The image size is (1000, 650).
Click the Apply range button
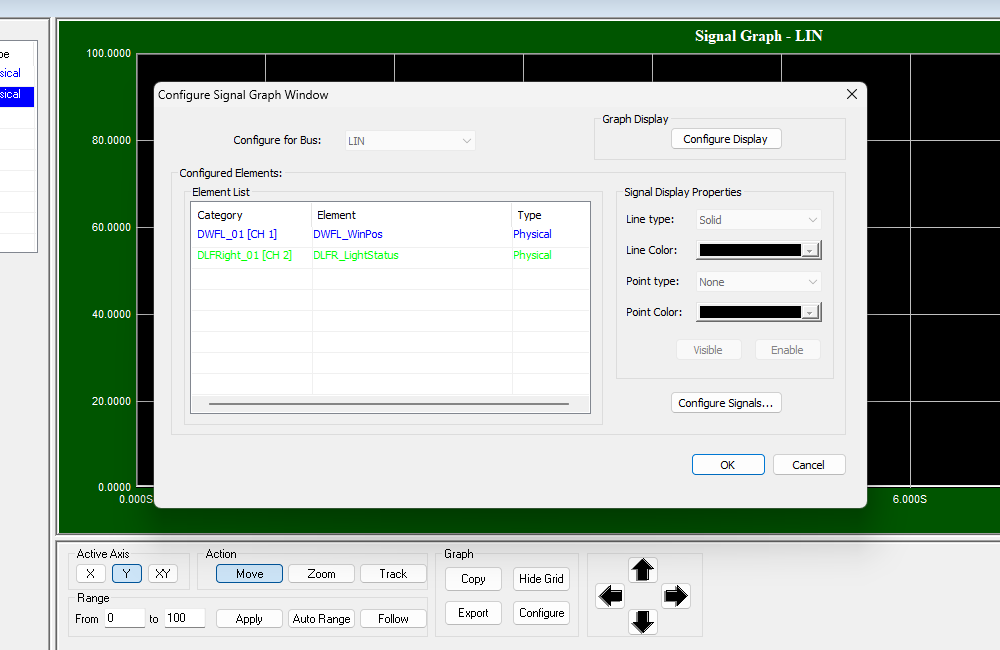click(249, 619)
